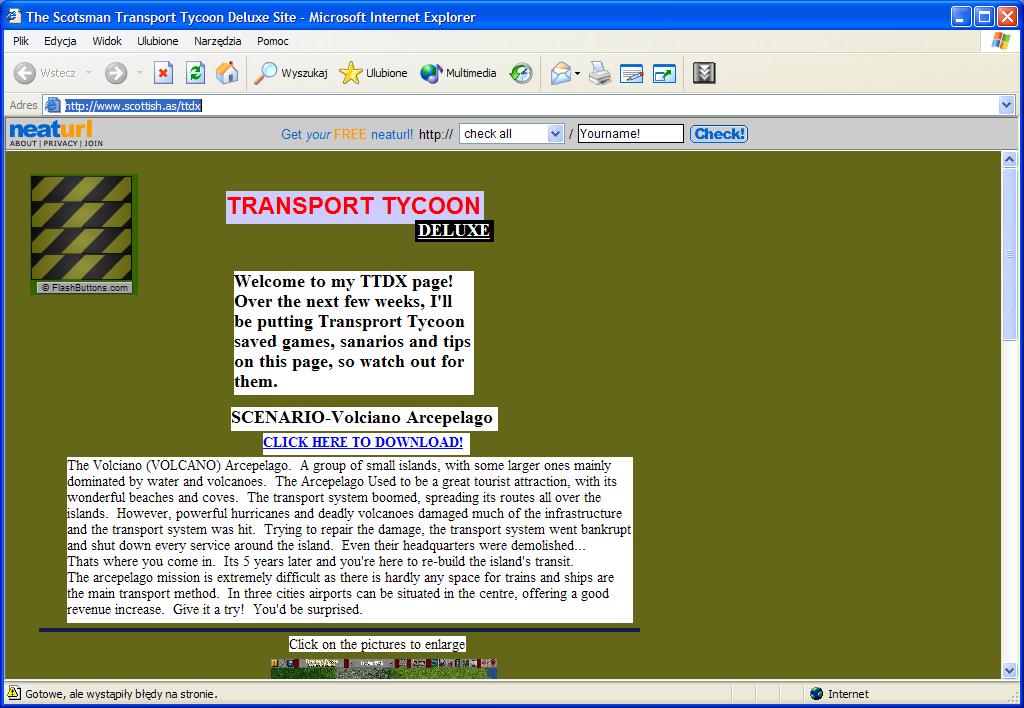The image size is (1024, 708).
Task: Click the 'Get your FREE neaturl!' text
Action: 347,134
